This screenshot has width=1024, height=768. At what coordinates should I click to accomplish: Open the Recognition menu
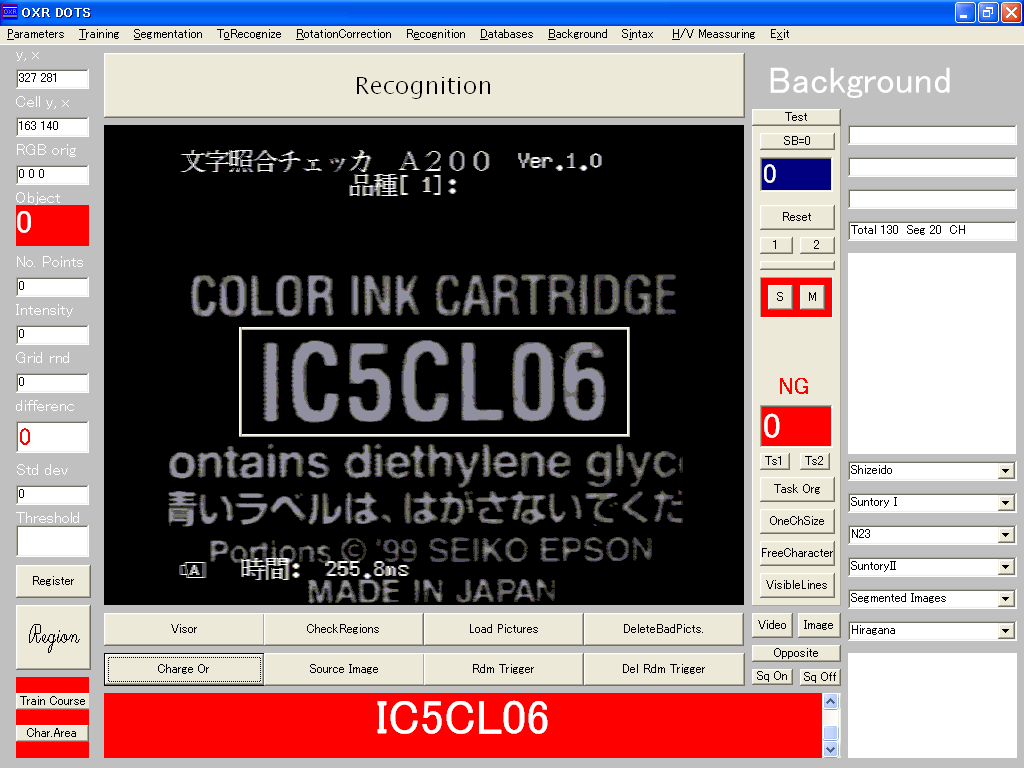(x=436, y=34)
